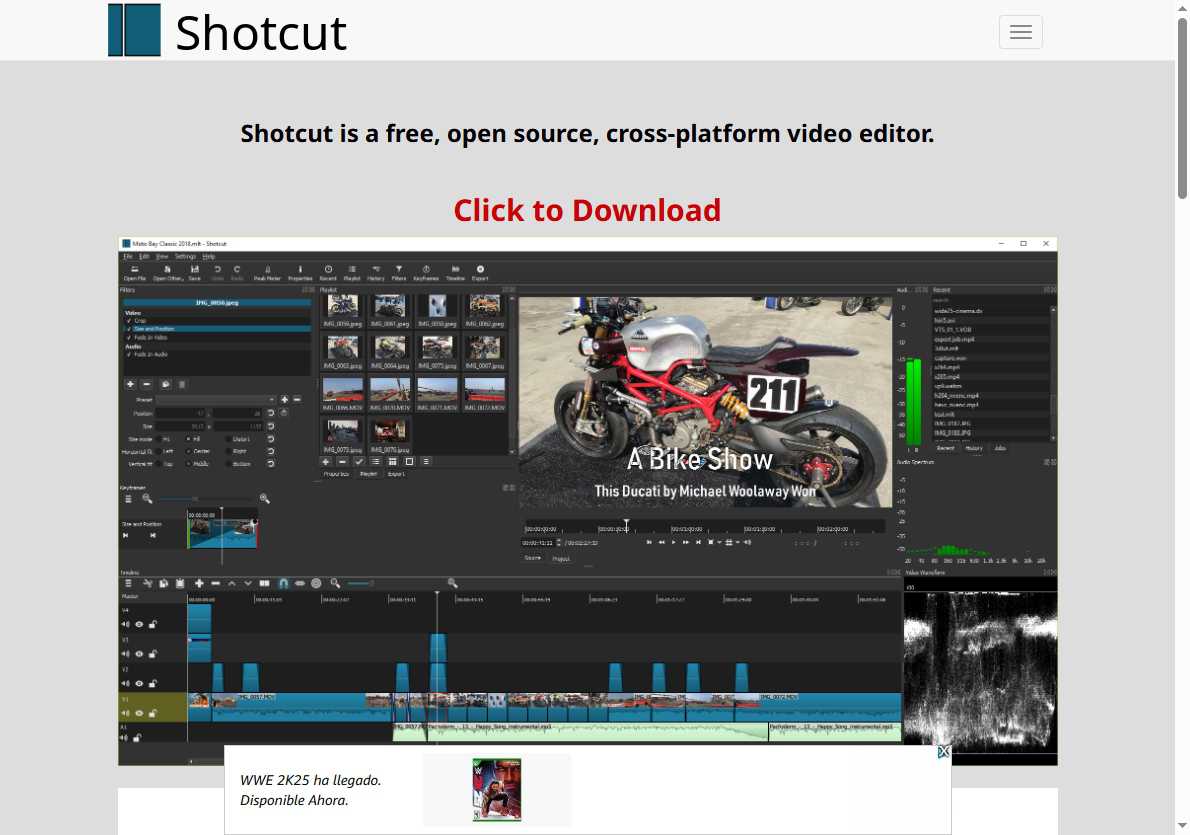Open the Help menu in Shotcut window
This screenshot has height=835, width=1190.
pos(209,257)
